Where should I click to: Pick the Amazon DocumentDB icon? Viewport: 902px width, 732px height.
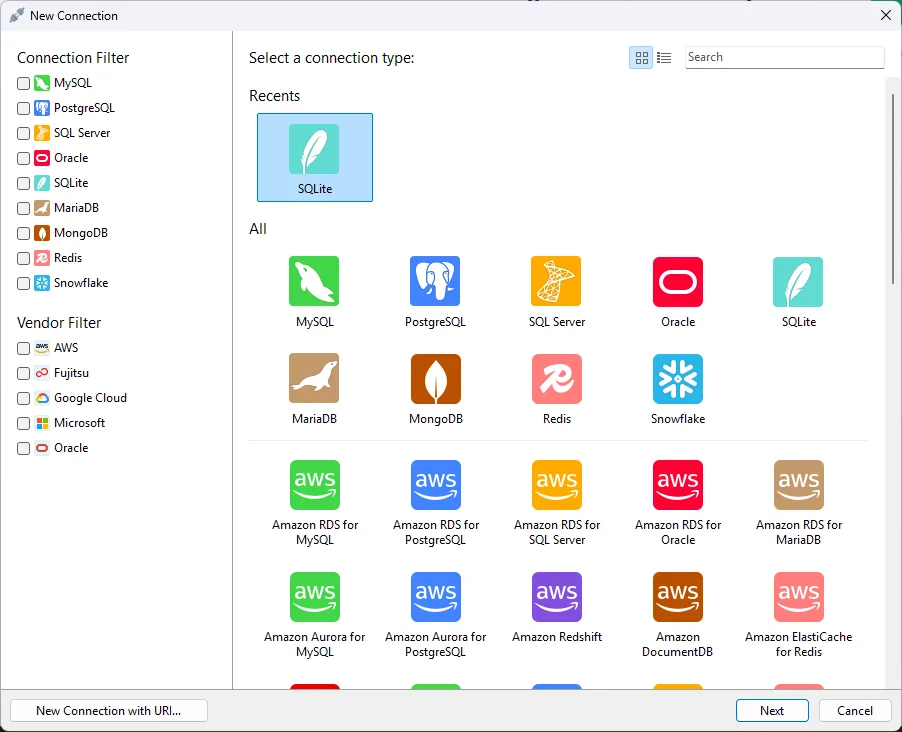678,597
